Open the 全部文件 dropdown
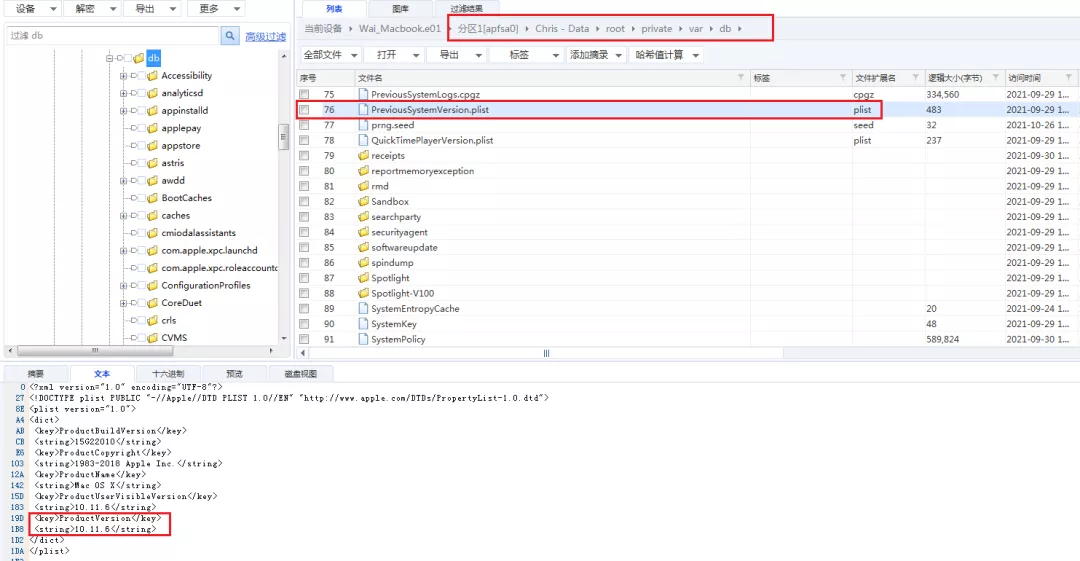This screenshot has width=1080, height=561. [331, 54]
